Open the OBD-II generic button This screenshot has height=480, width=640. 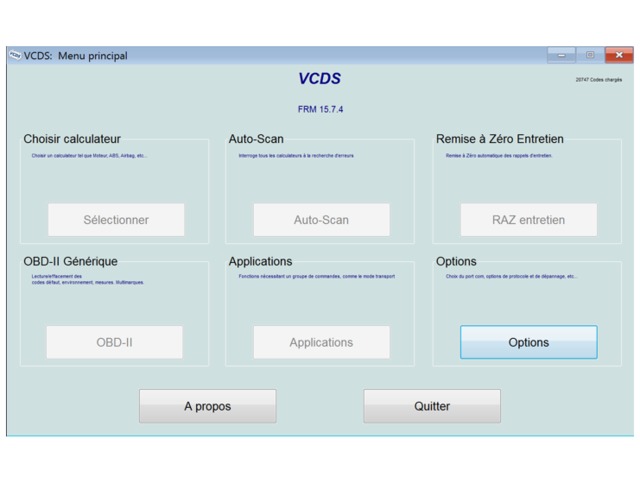[114, 342]
